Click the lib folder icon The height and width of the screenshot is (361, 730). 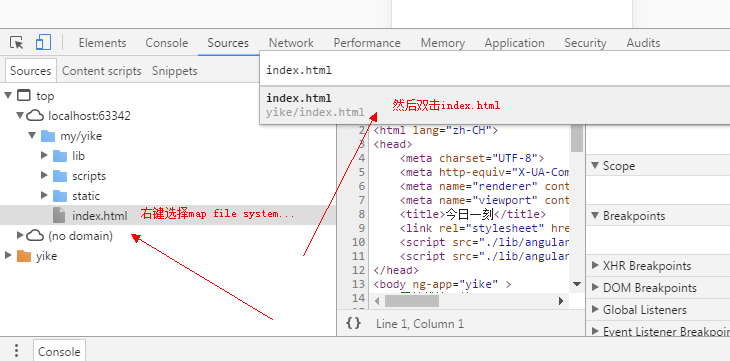[60, 156]
